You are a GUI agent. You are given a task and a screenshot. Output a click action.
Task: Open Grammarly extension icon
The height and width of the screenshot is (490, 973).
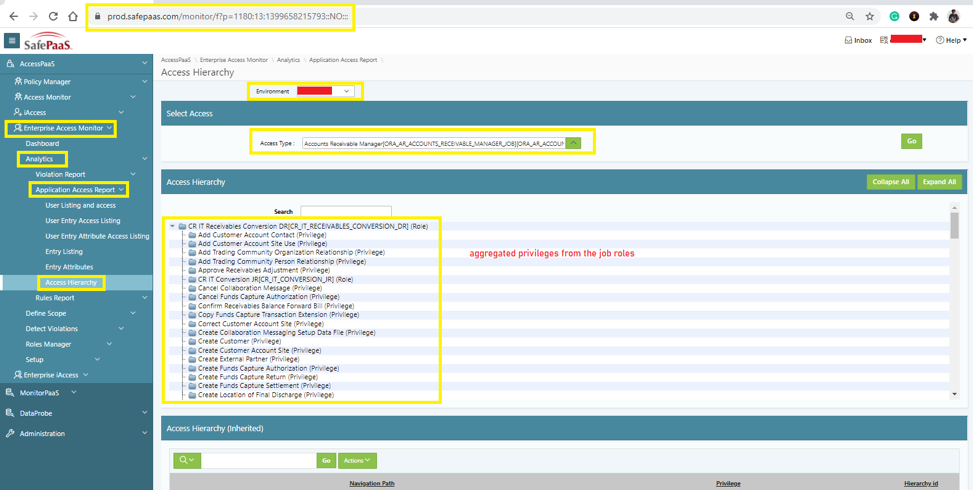(x=894, y=17)
